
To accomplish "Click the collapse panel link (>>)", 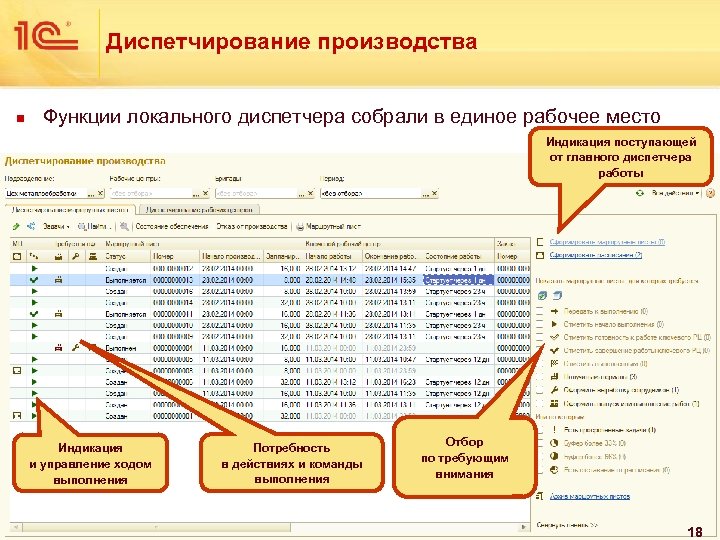I will 567,525.
